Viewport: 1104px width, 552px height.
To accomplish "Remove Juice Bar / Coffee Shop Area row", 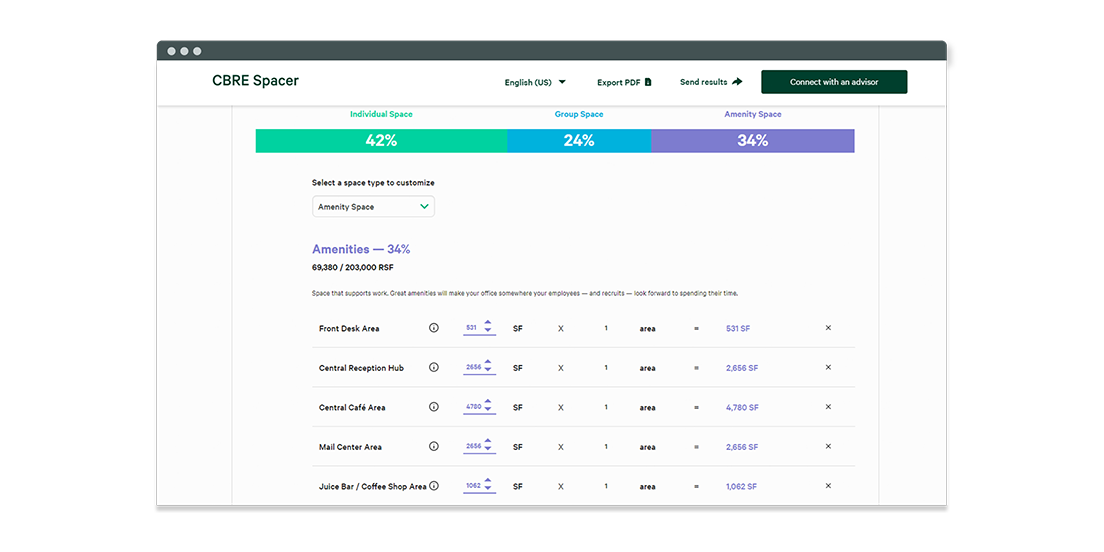I will (828, 486).
